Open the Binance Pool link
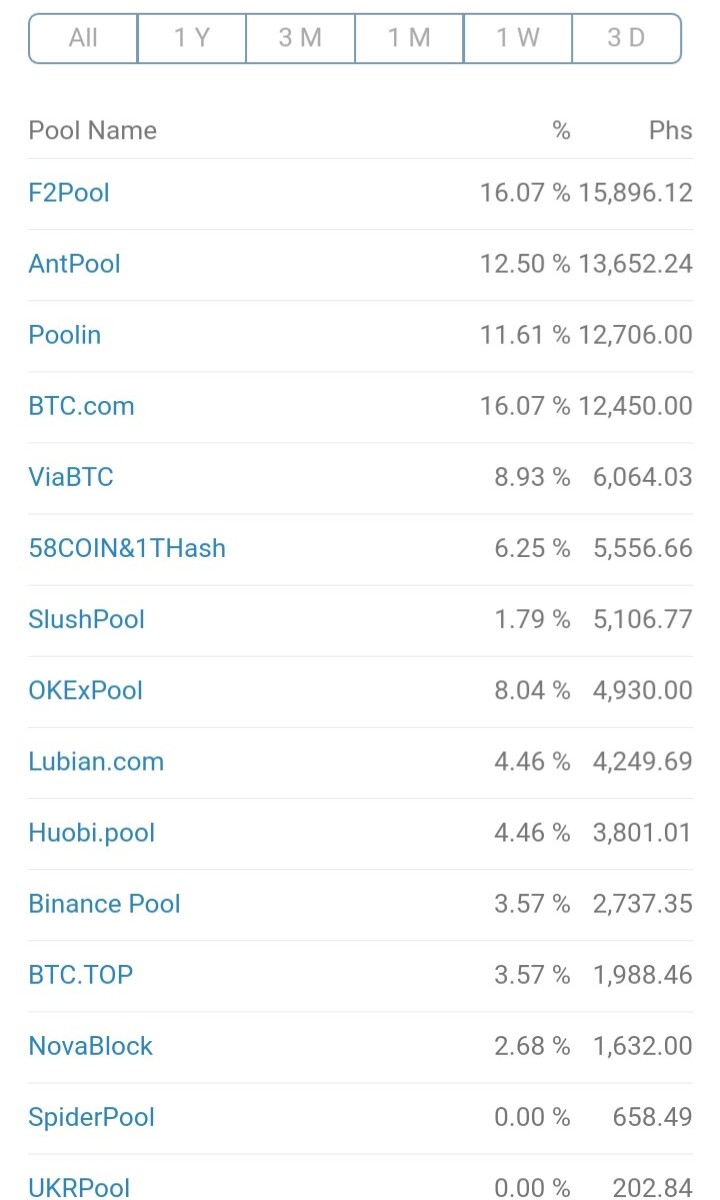The image size is (720, 1200). coord(105,903)
